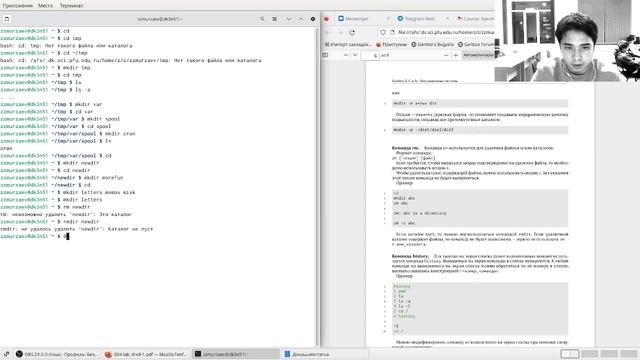Click the tracking protection shield icon
This screenshot has height=360, width=640.
pos(383,32)
